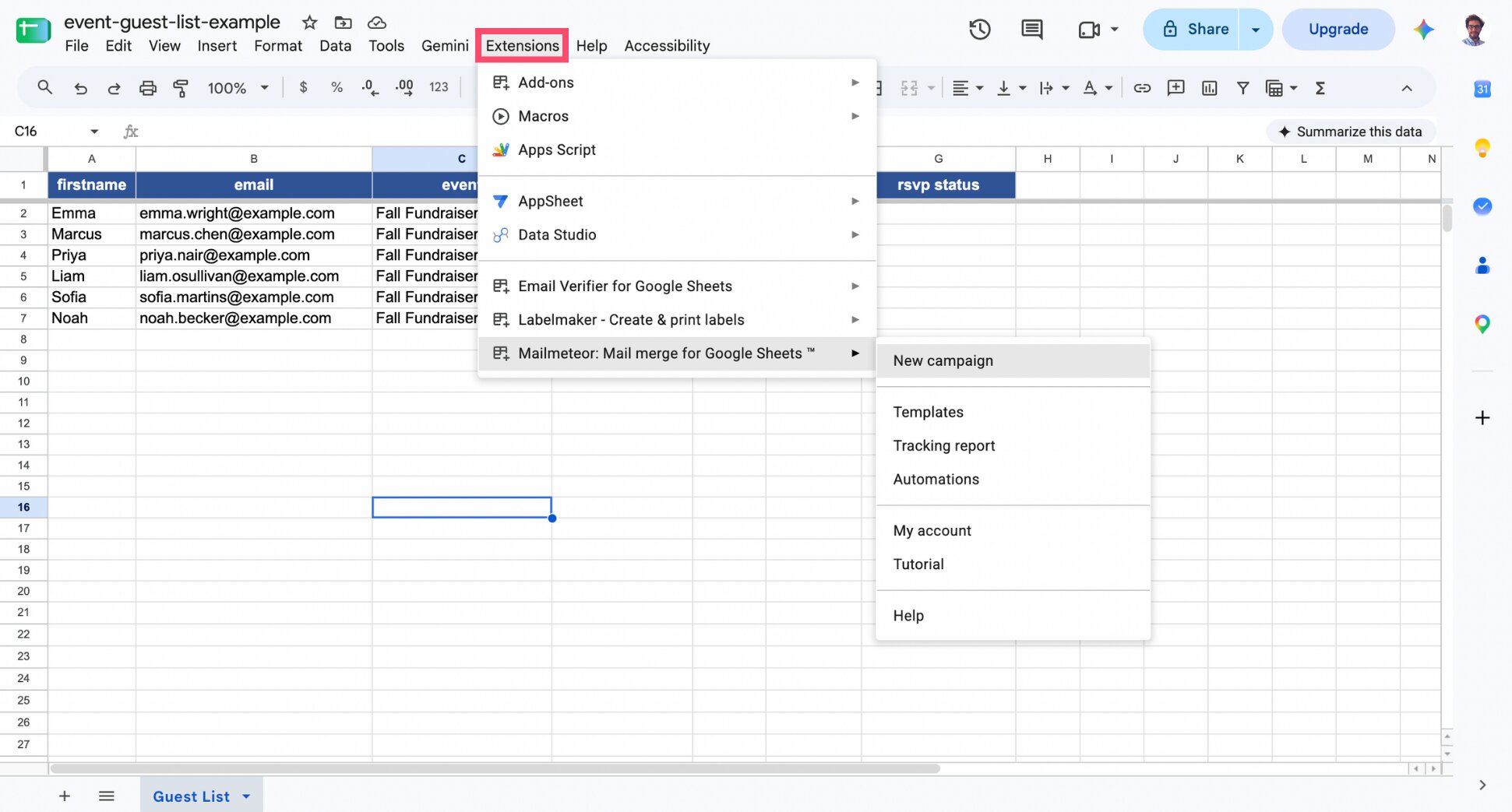Insert a comment via the toolbar
Image resolution: width=1512 pixels, height=812 pixels.
pyautogui.click(x=1175, y=88)
